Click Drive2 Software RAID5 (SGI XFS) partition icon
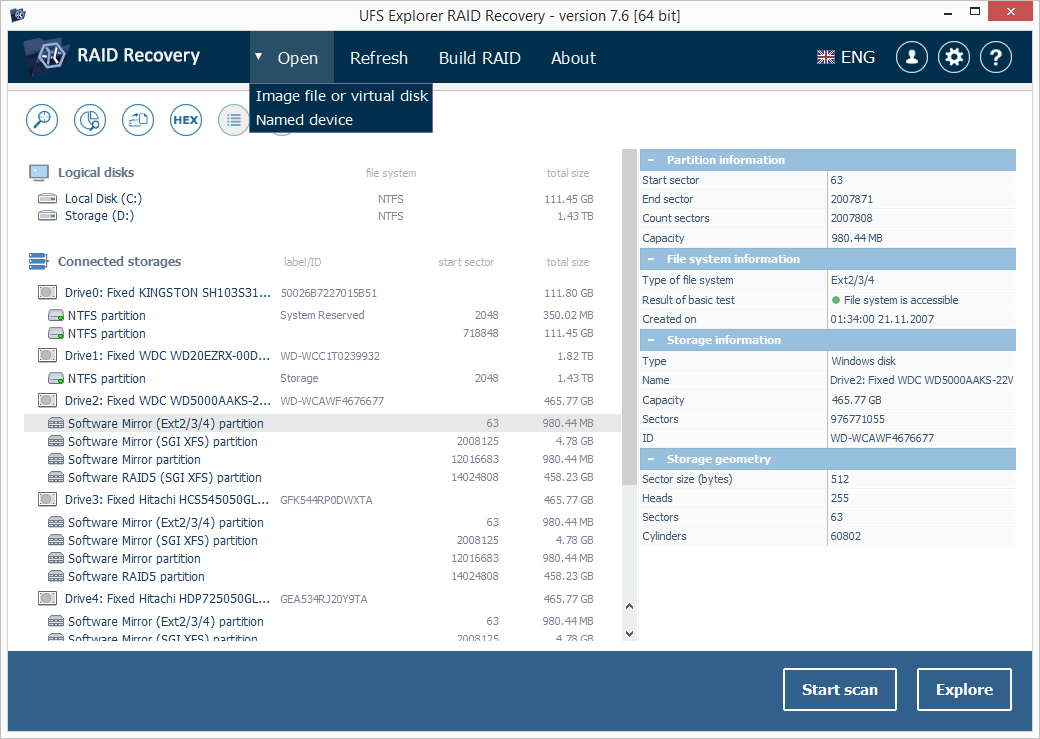Screen dimensions: 1040x739 [56, 478]
